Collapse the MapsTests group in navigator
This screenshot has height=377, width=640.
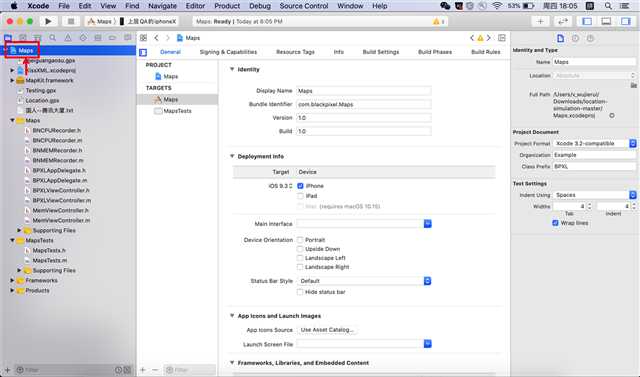tap(12, 240)
